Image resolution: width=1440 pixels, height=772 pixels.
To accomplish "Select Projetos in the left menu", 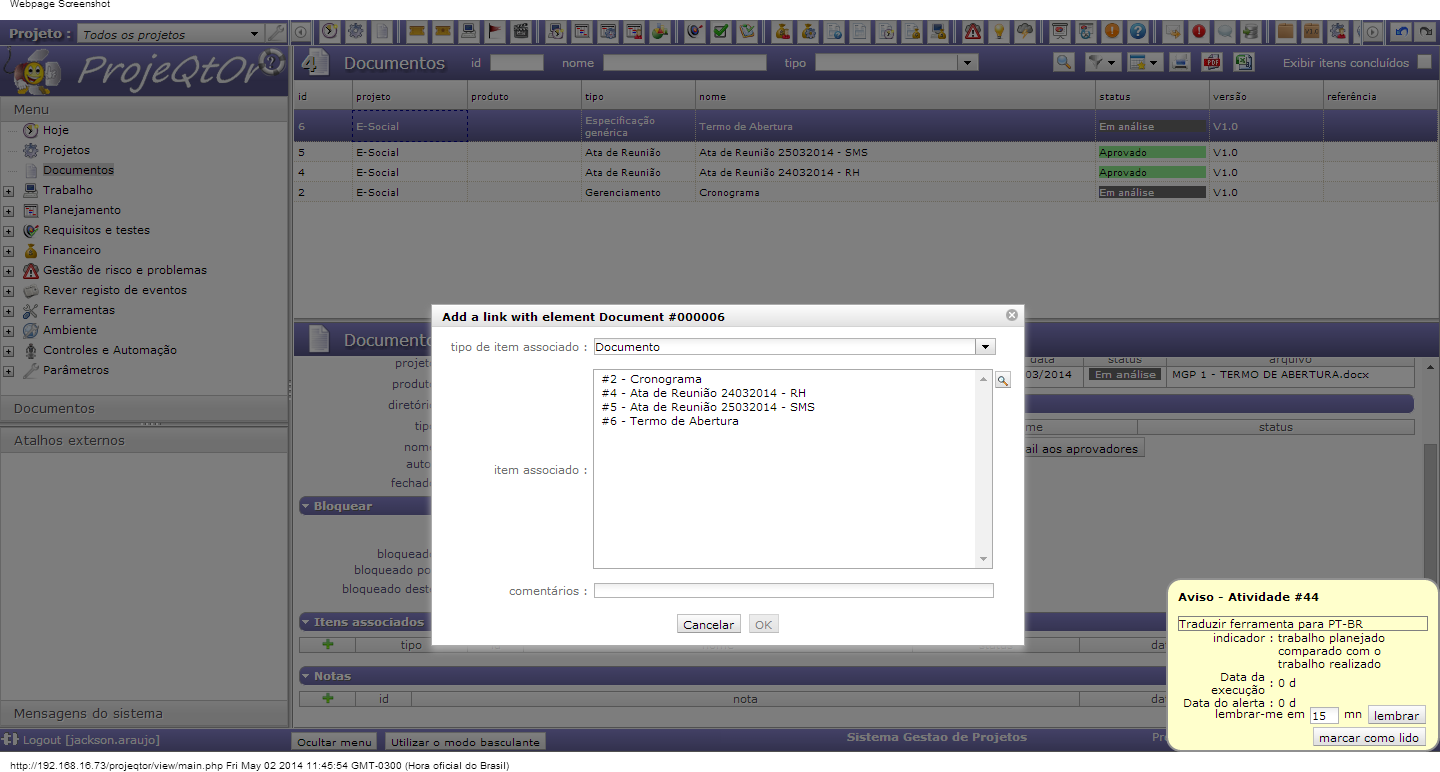I will 66,150.
